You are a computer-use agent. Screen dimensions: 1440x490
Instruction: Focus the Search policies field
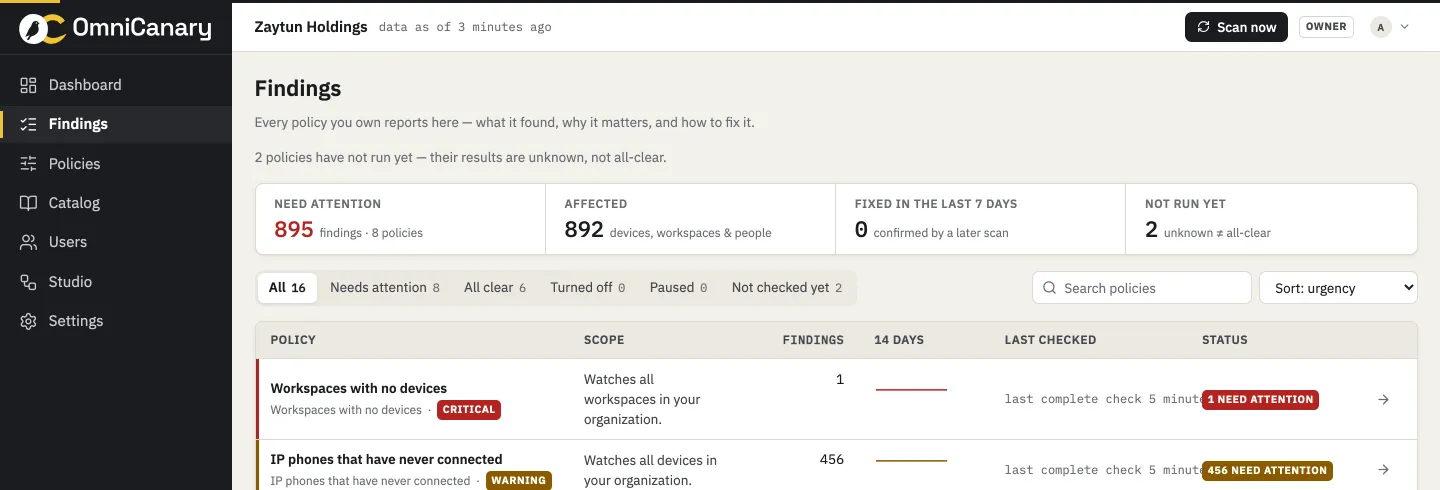(1142, 288)
